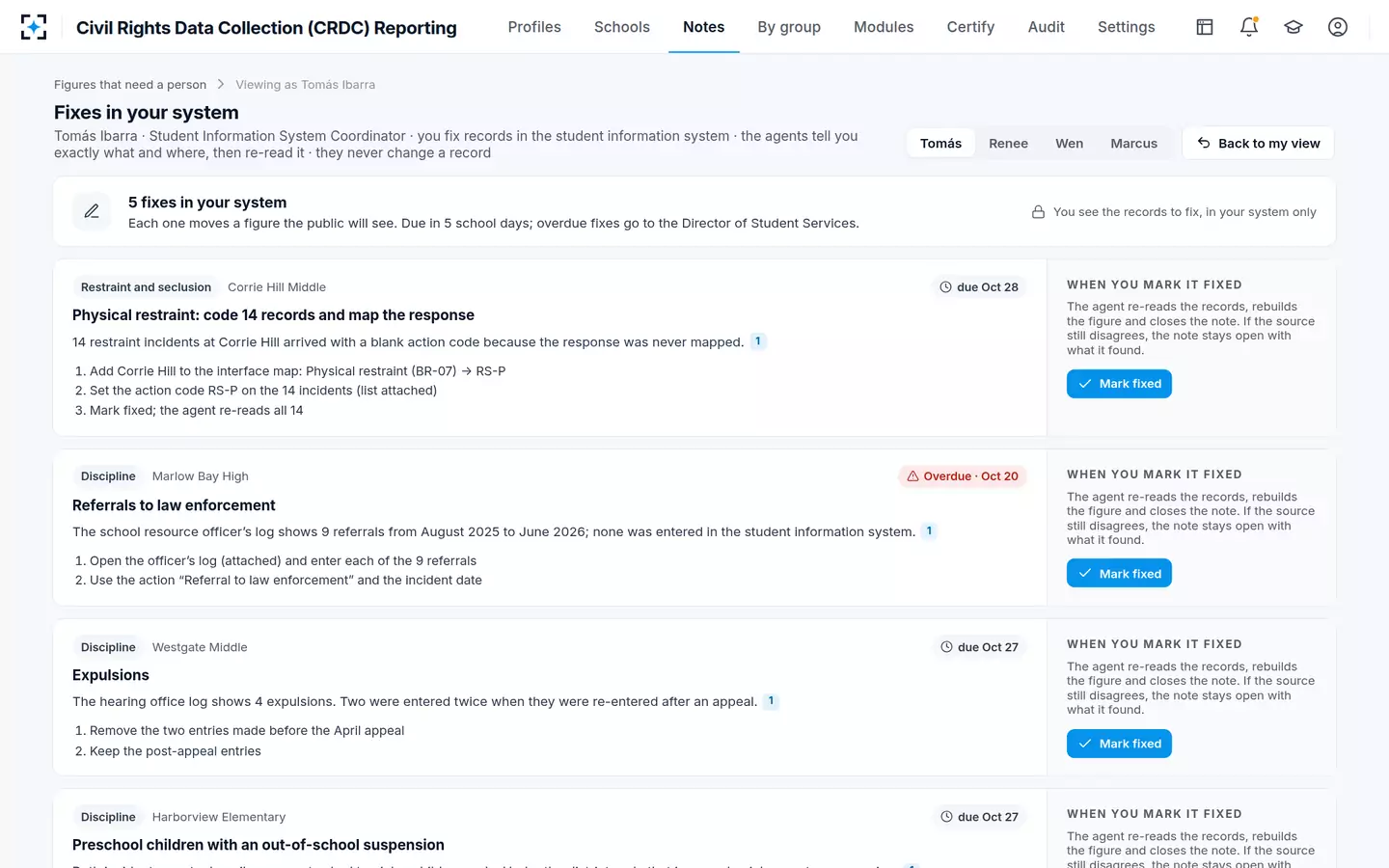Click the graduation cap icon

point(1294,27)
